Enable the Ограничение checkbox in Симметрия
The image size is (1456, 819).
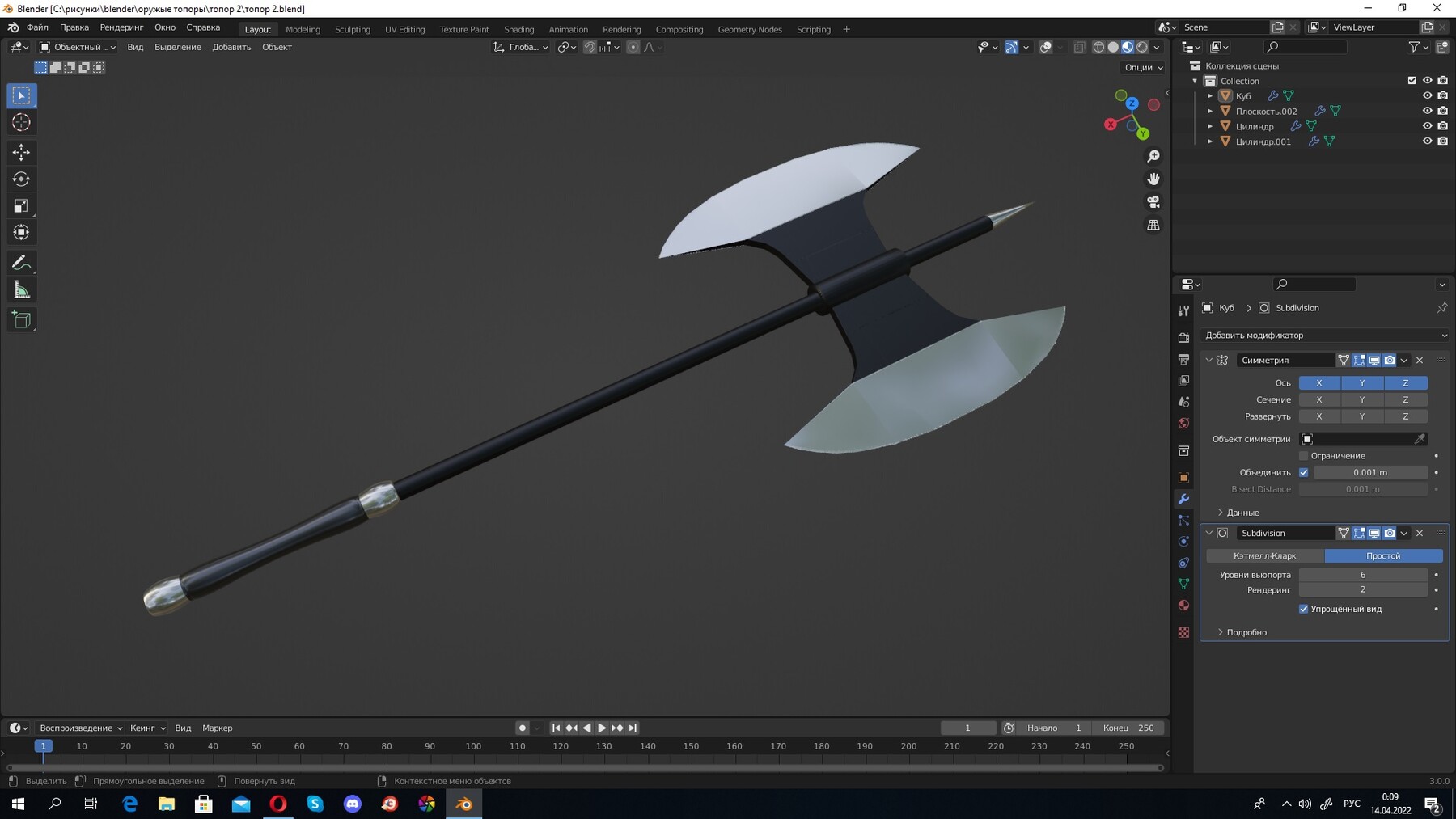[1304, 455]
